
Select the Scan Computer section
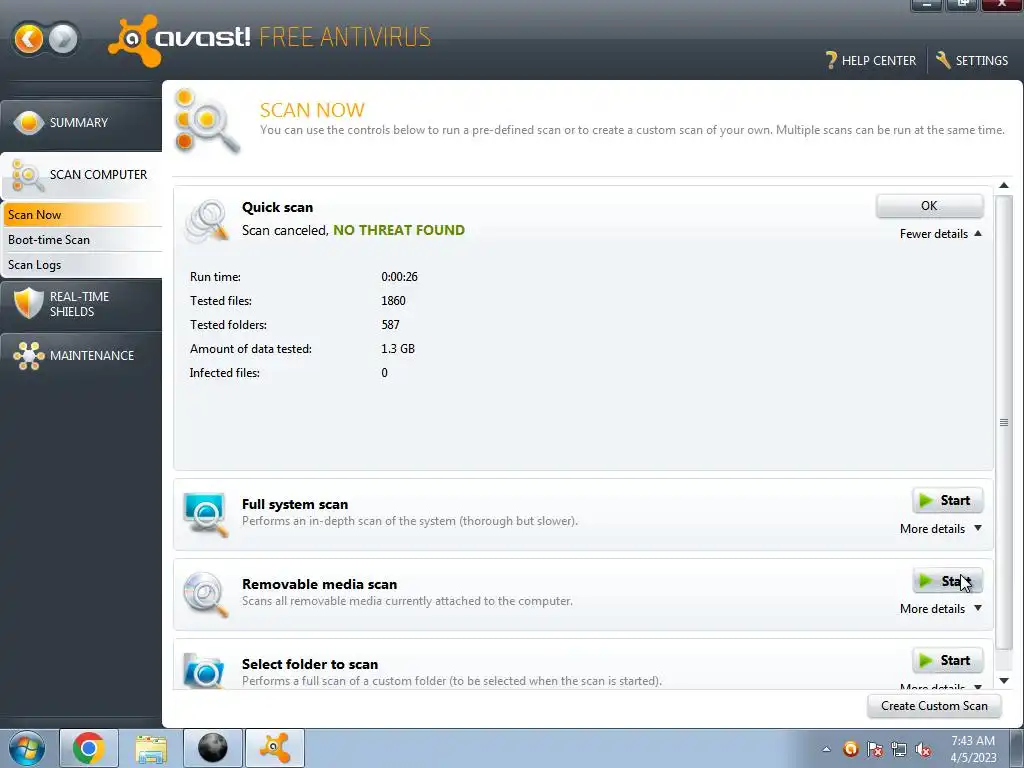pyautogui.click(x=81, y=175)
